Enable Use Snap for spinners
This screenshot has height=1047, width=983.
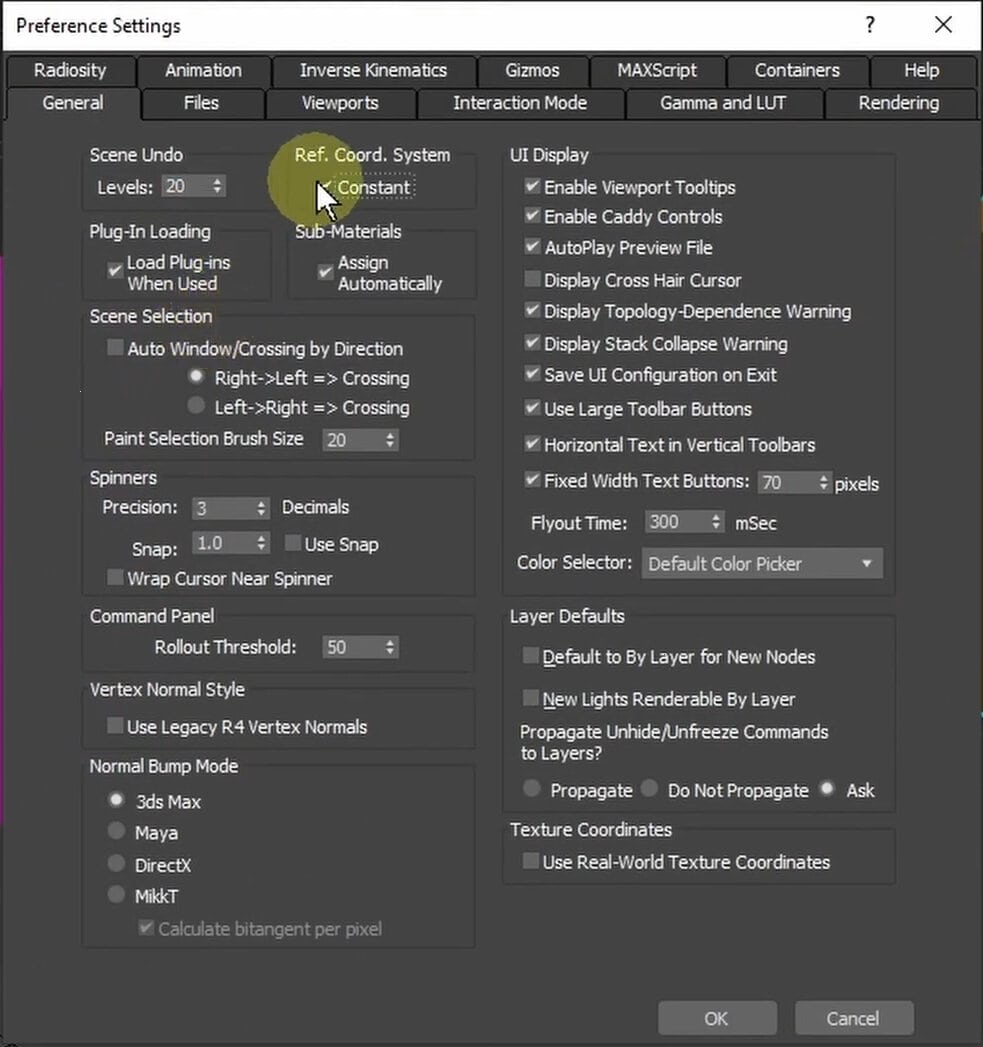tap(291, 543)
